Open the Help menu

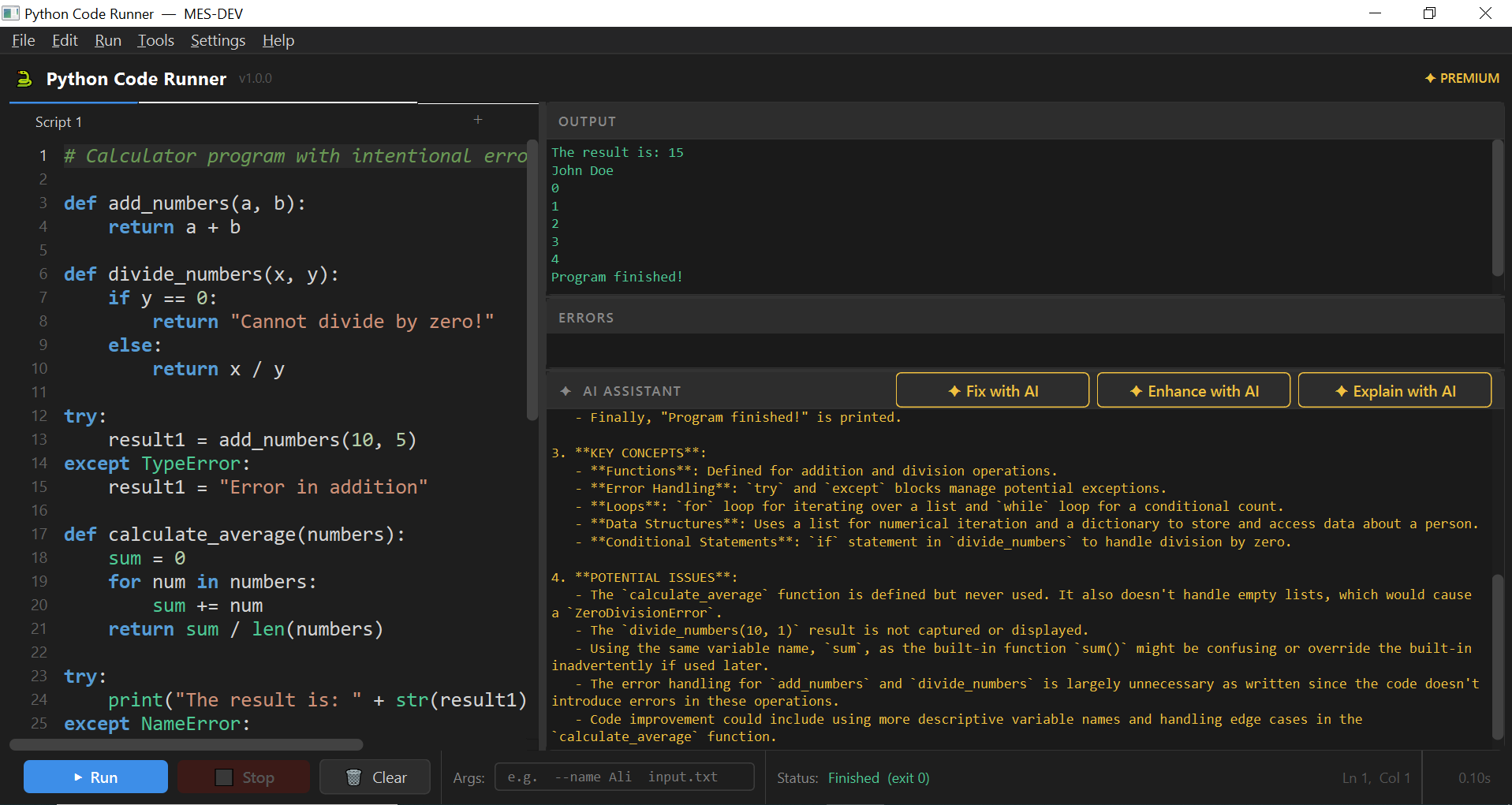click(x=278, y=40)
